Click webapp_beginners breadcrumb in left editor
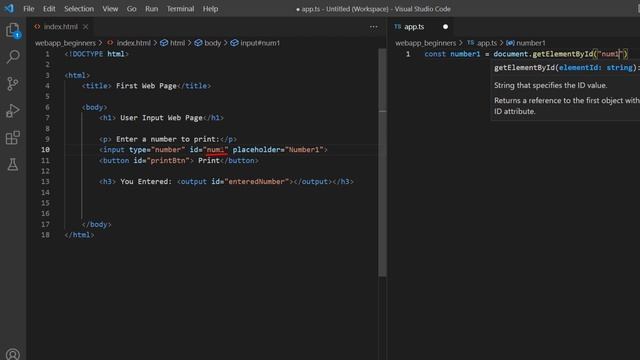Image resolution: width=640 pixels, height=360 pixels. [x=65, y=43]
